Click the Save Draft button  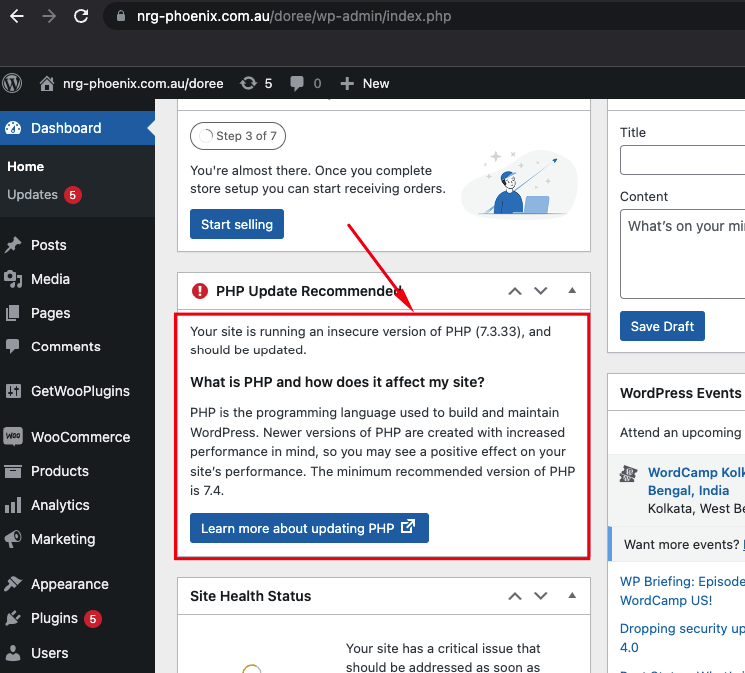coord(662,326)
